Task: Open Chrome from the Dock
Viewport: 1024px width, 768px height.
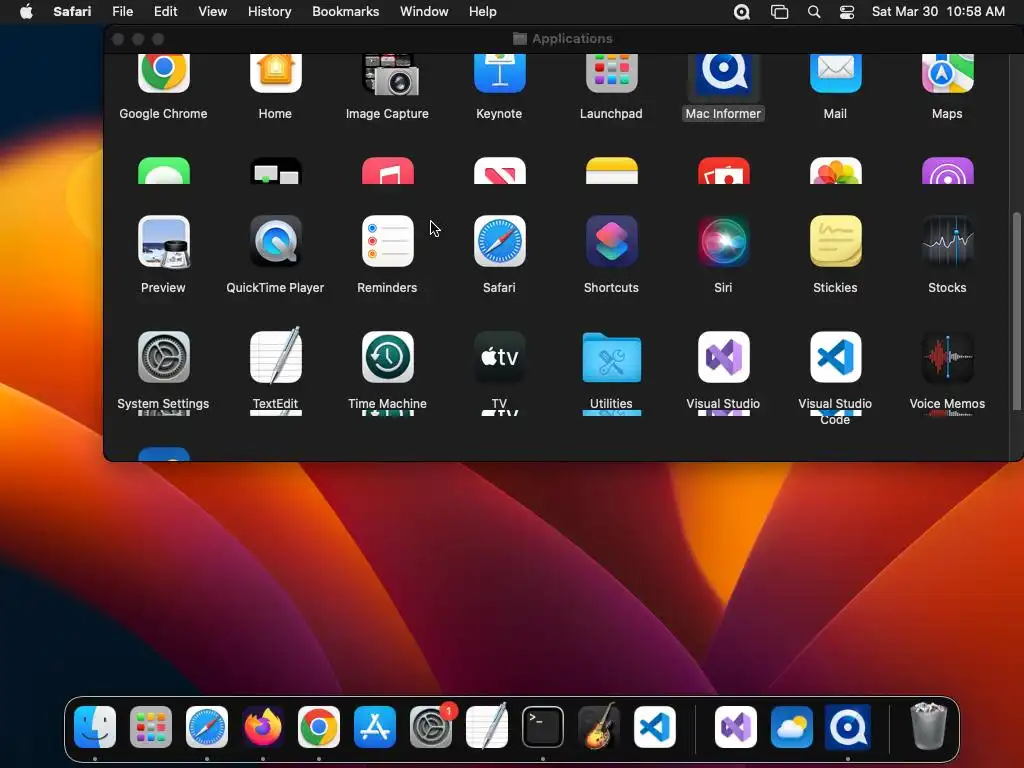Action: point(319,727)
